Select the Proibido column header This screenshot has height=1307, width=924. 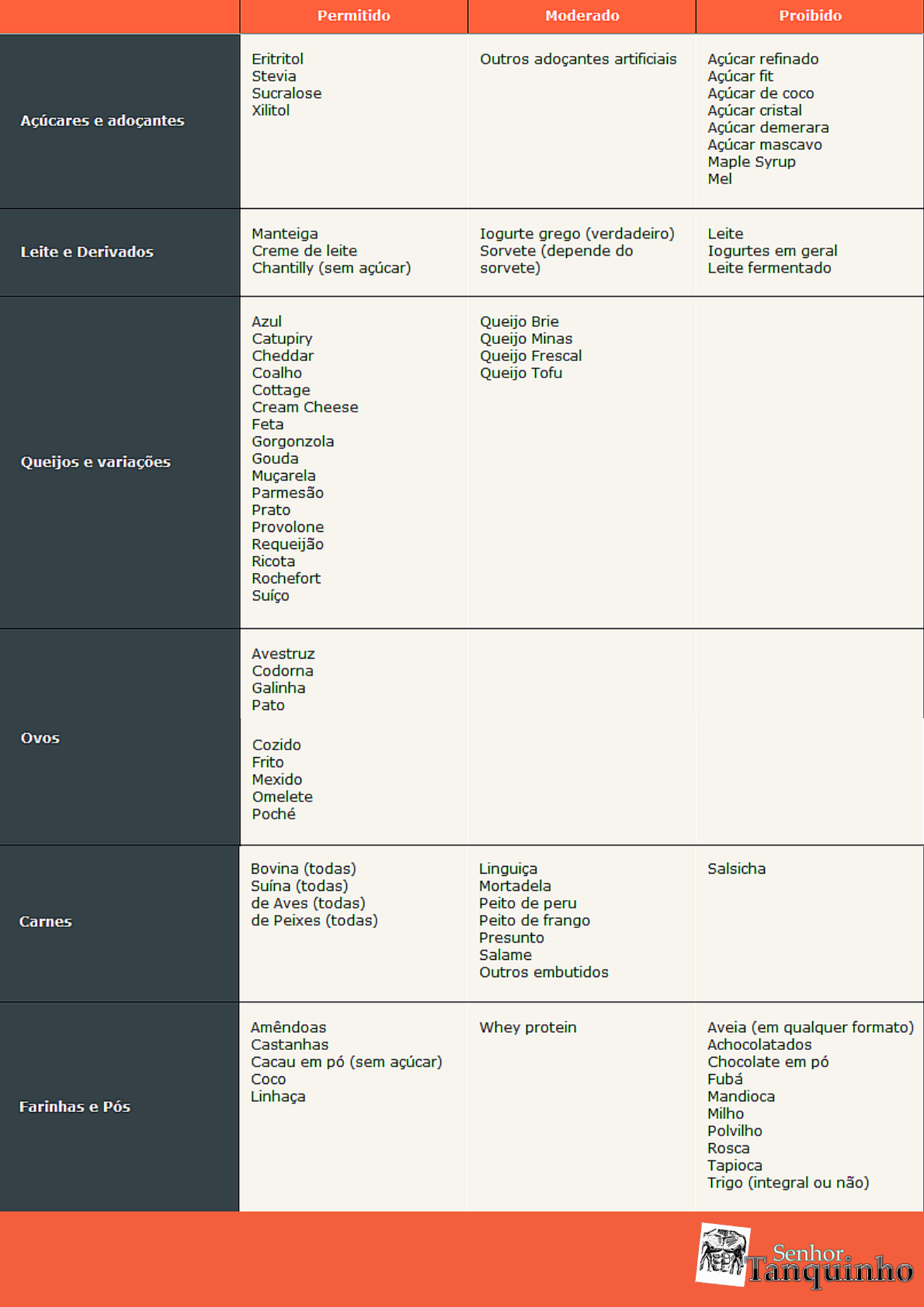(x=810, y=16)
